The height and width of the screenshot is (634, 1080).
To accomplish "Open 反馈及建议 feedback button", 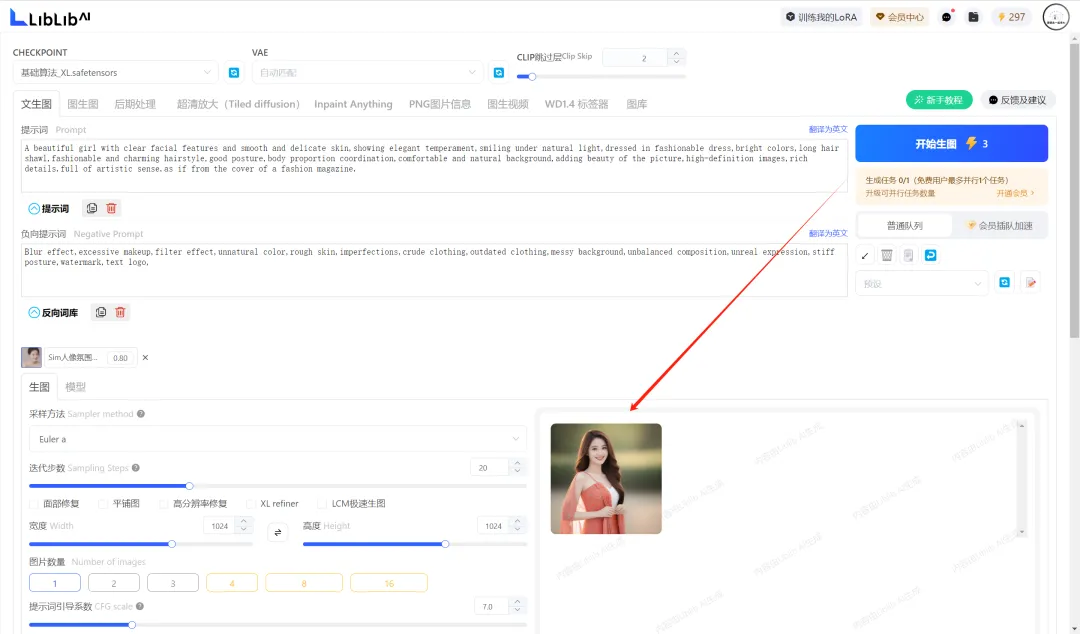I will [1017, 100].
